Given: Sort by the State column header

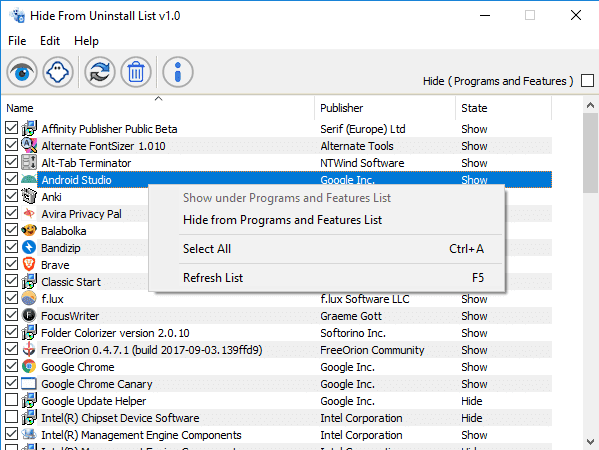Looking at the screenshot, I should [503, 108].
